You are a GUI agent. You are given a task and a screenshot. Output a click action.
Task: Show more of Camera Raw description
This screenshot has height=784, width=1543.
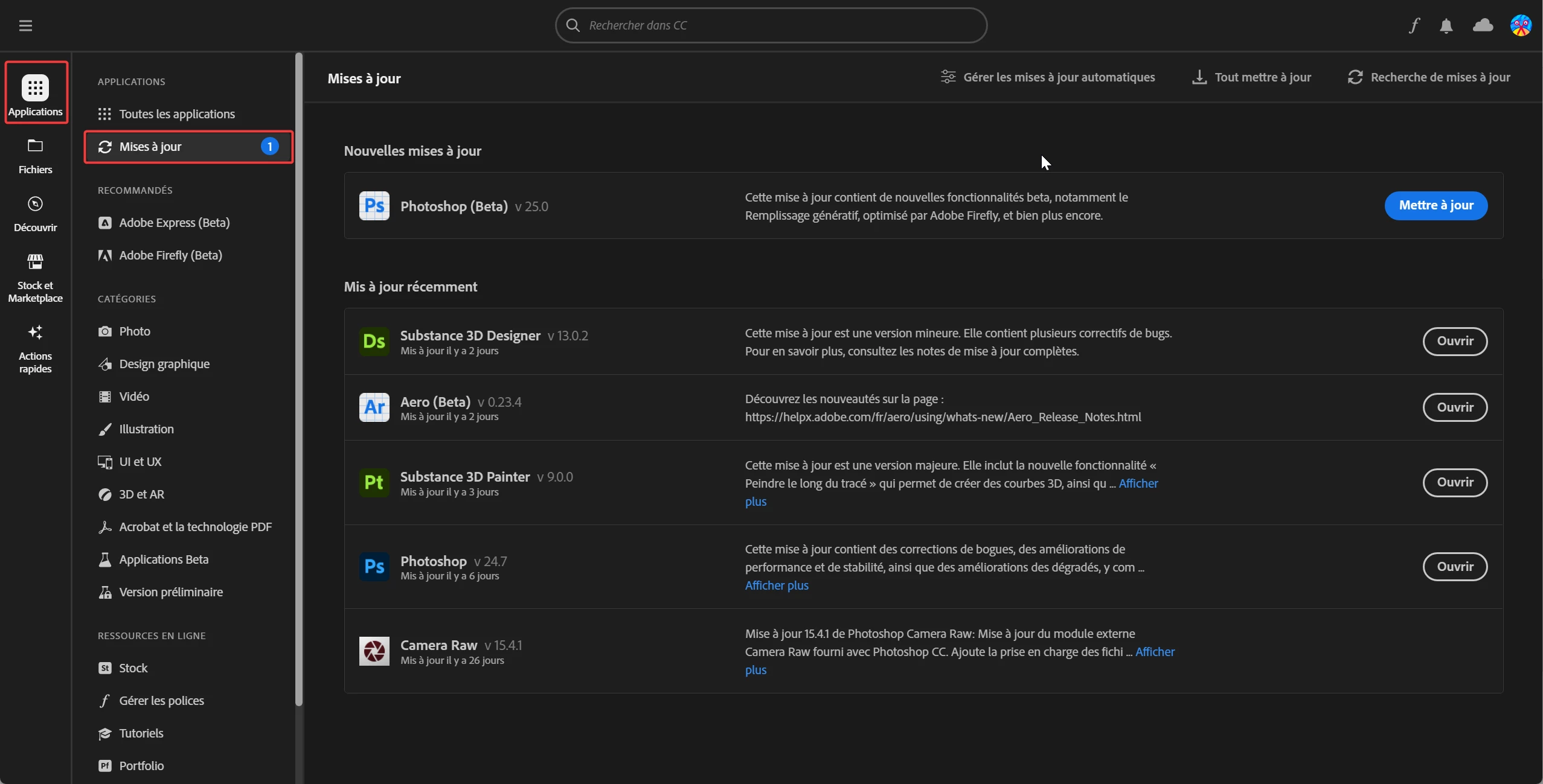point(1154,652)
